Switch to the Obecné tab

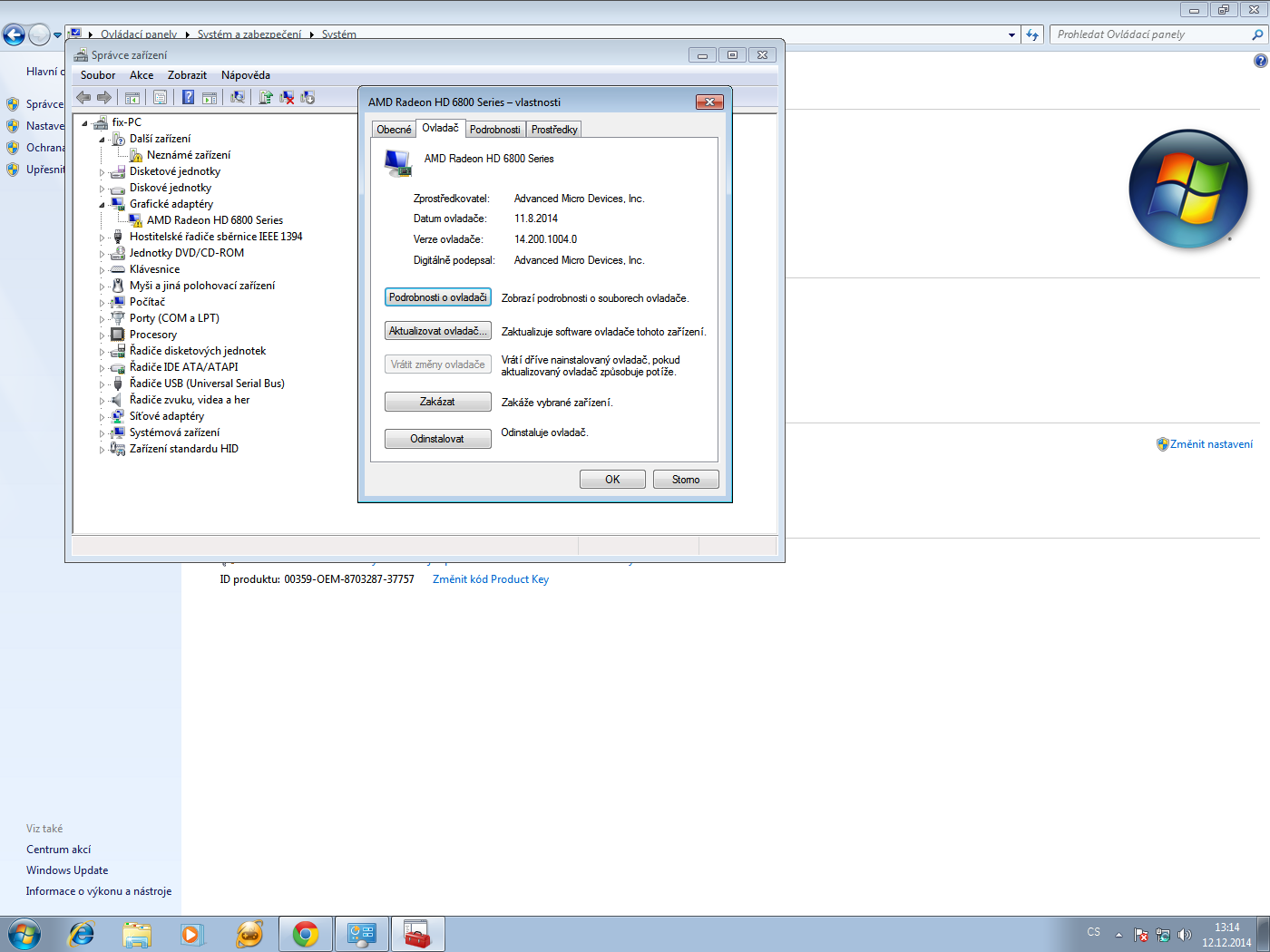point(394,130)
